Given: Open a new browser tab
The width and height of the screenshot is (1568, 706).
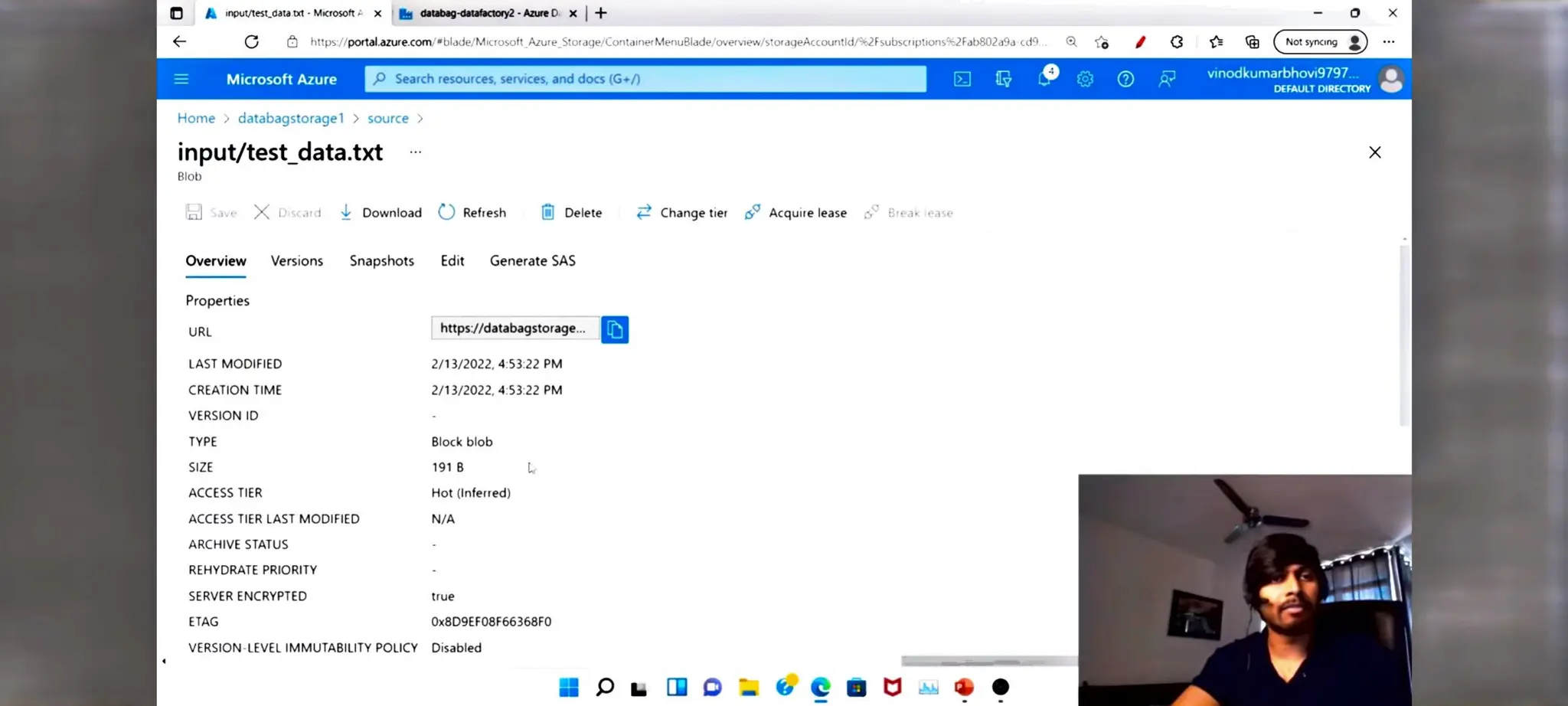Looking at the screenshot, I should (x=601, y=13).
